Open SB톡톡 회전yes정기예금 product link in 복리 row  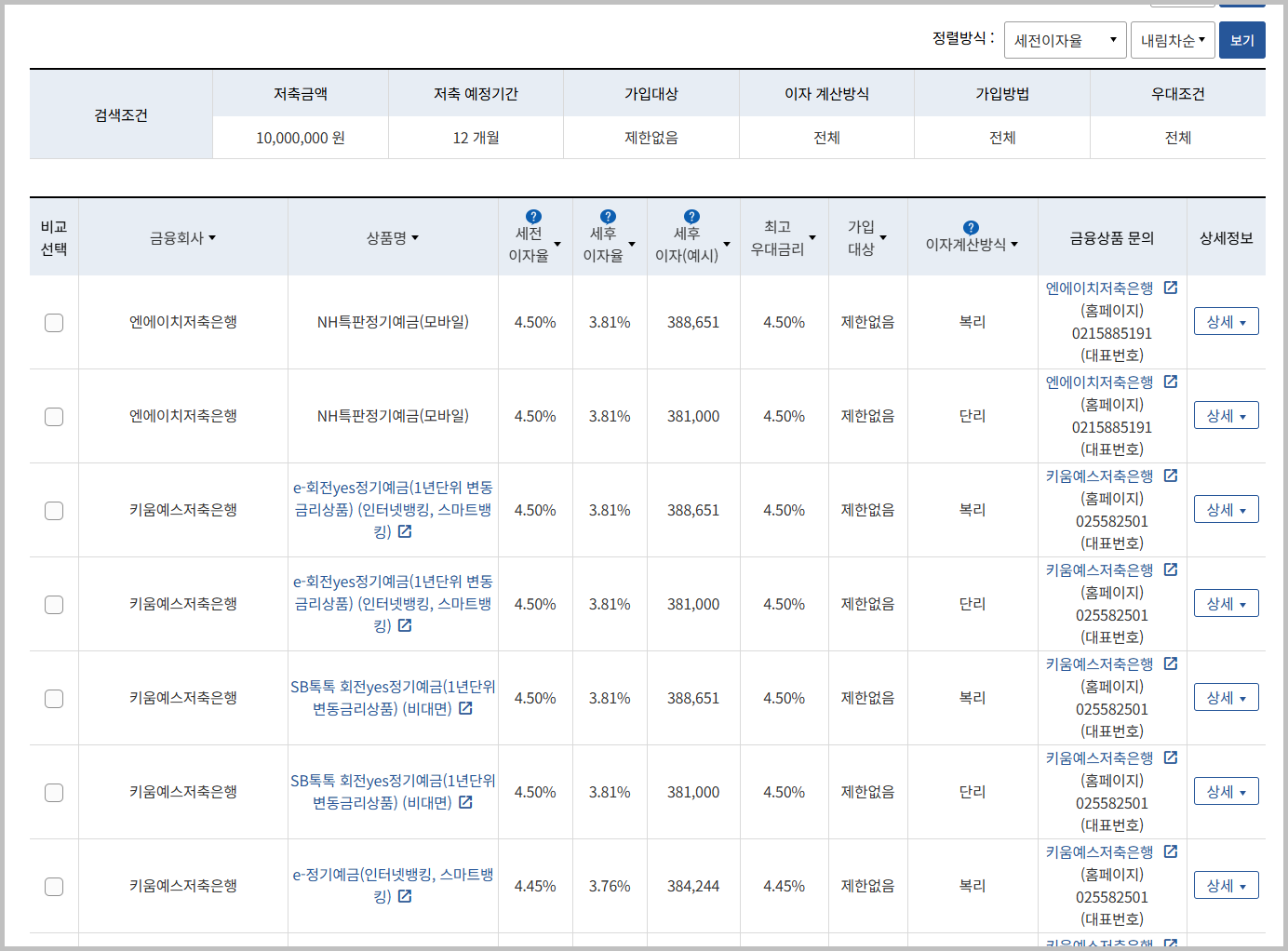pos(393,698)
